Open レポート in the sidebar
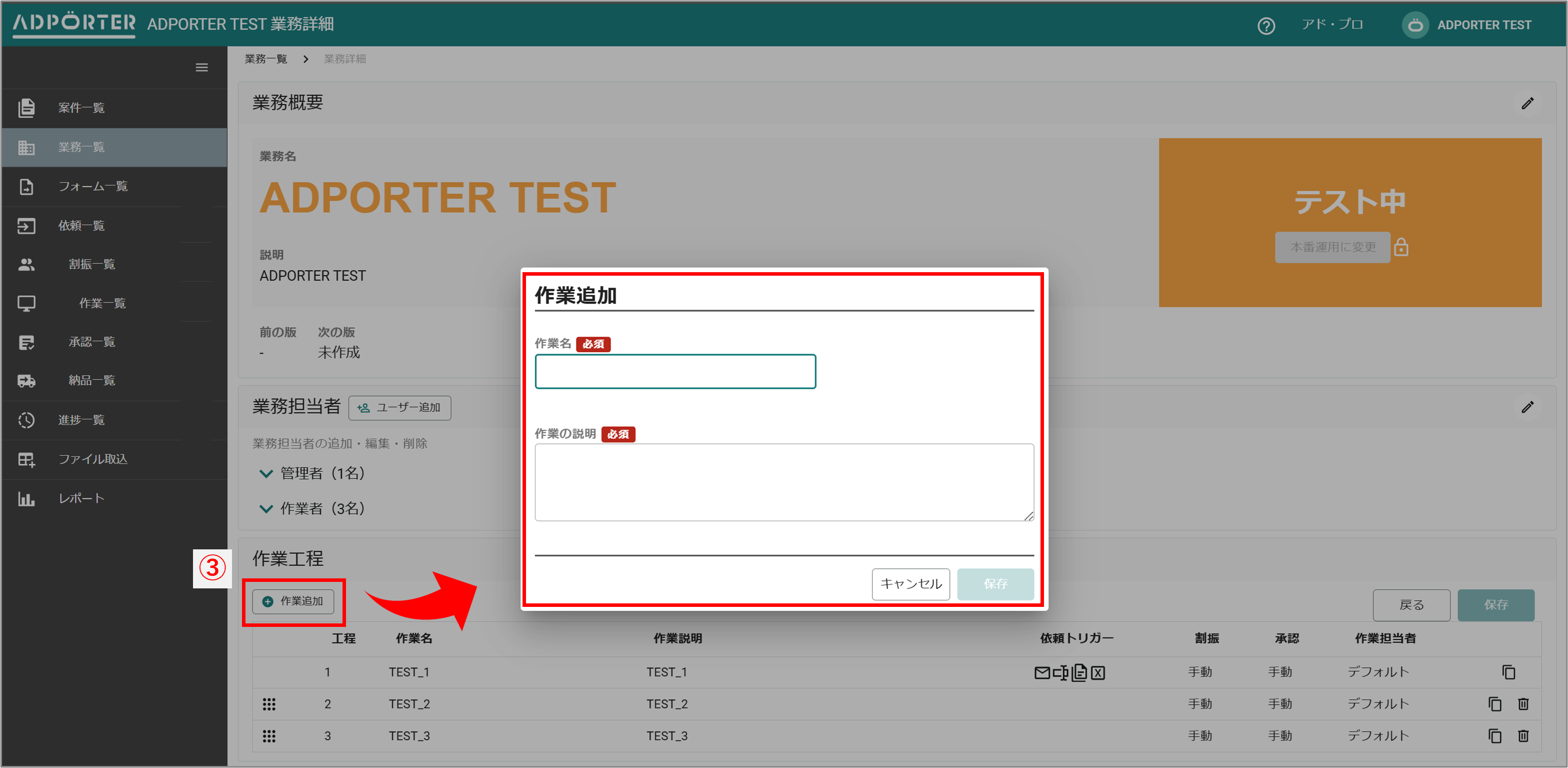 81,499
